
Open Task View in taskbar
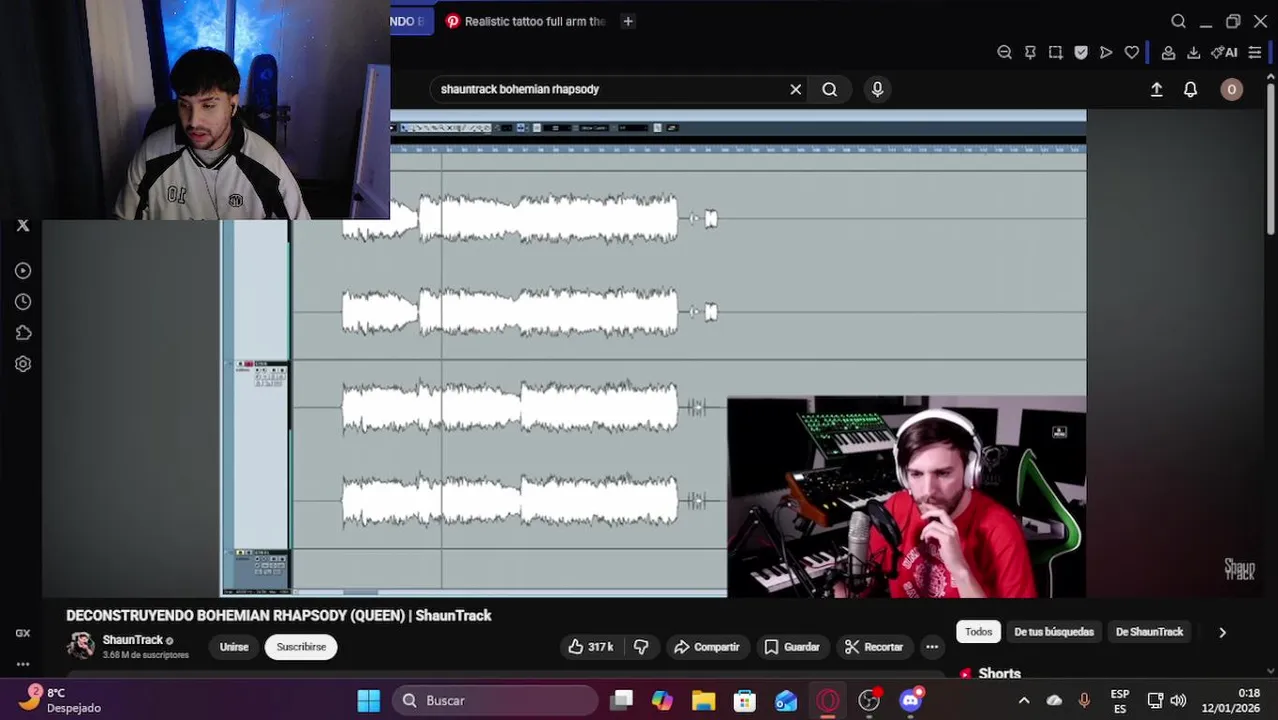(x=621, y=700)
